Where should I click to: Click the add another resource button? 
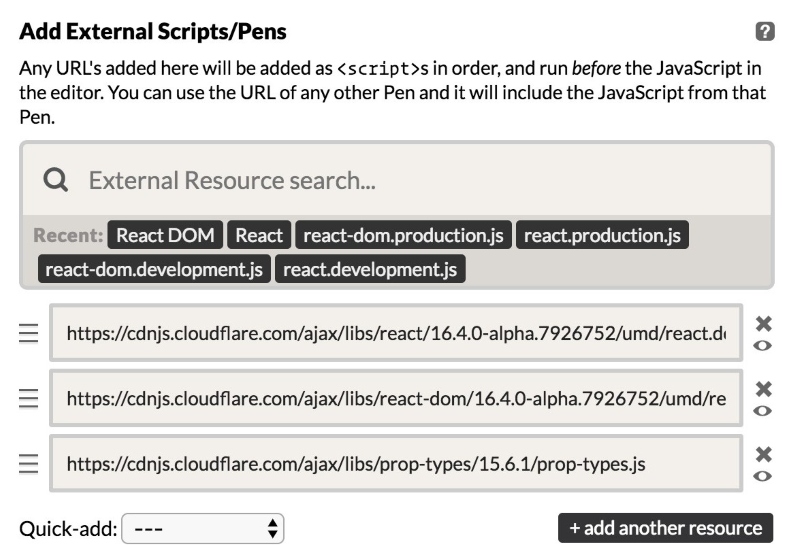[x=665, y=528]
